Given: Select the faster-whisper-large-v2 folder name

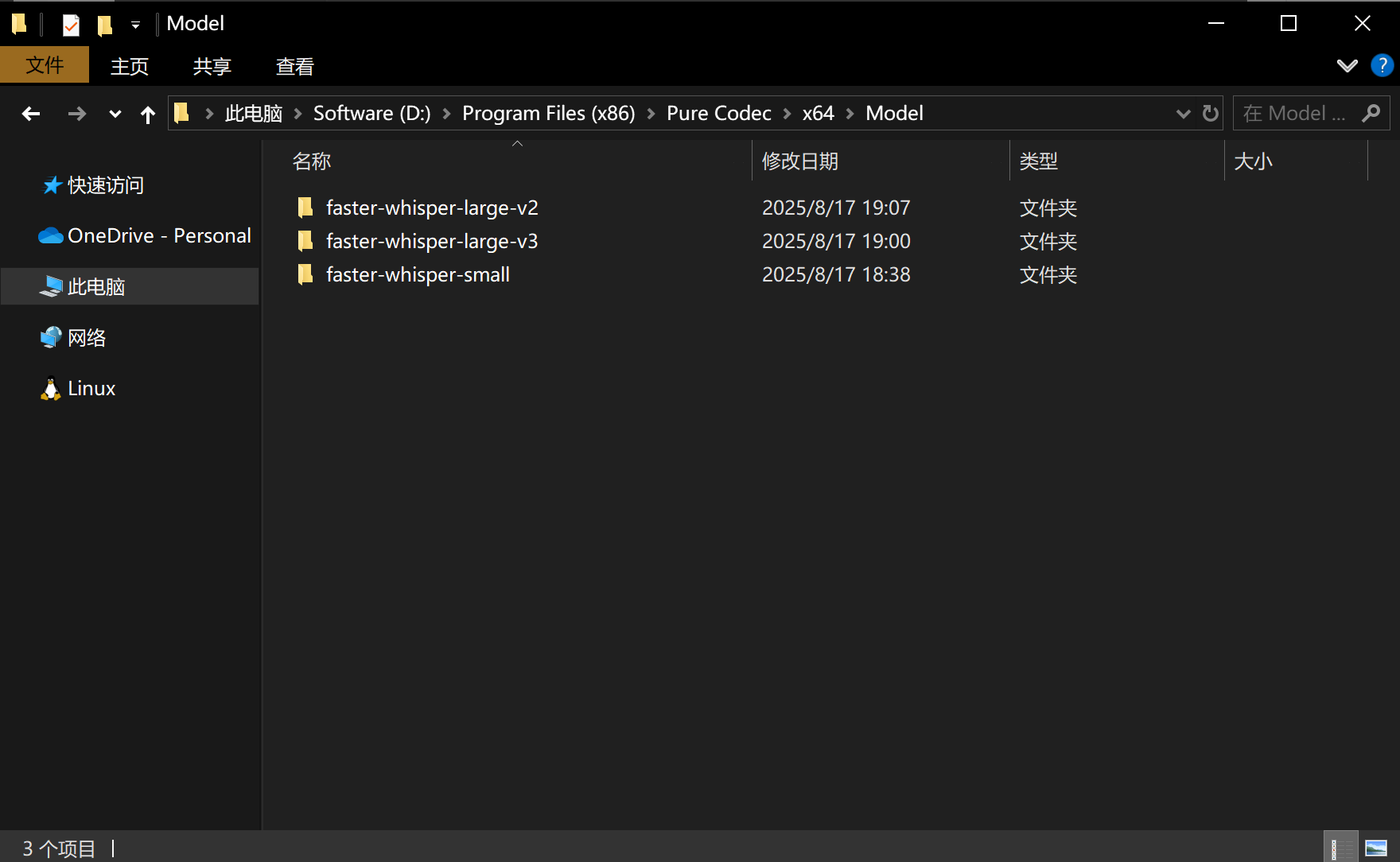Looking at the screenshot, I should 432,208.
